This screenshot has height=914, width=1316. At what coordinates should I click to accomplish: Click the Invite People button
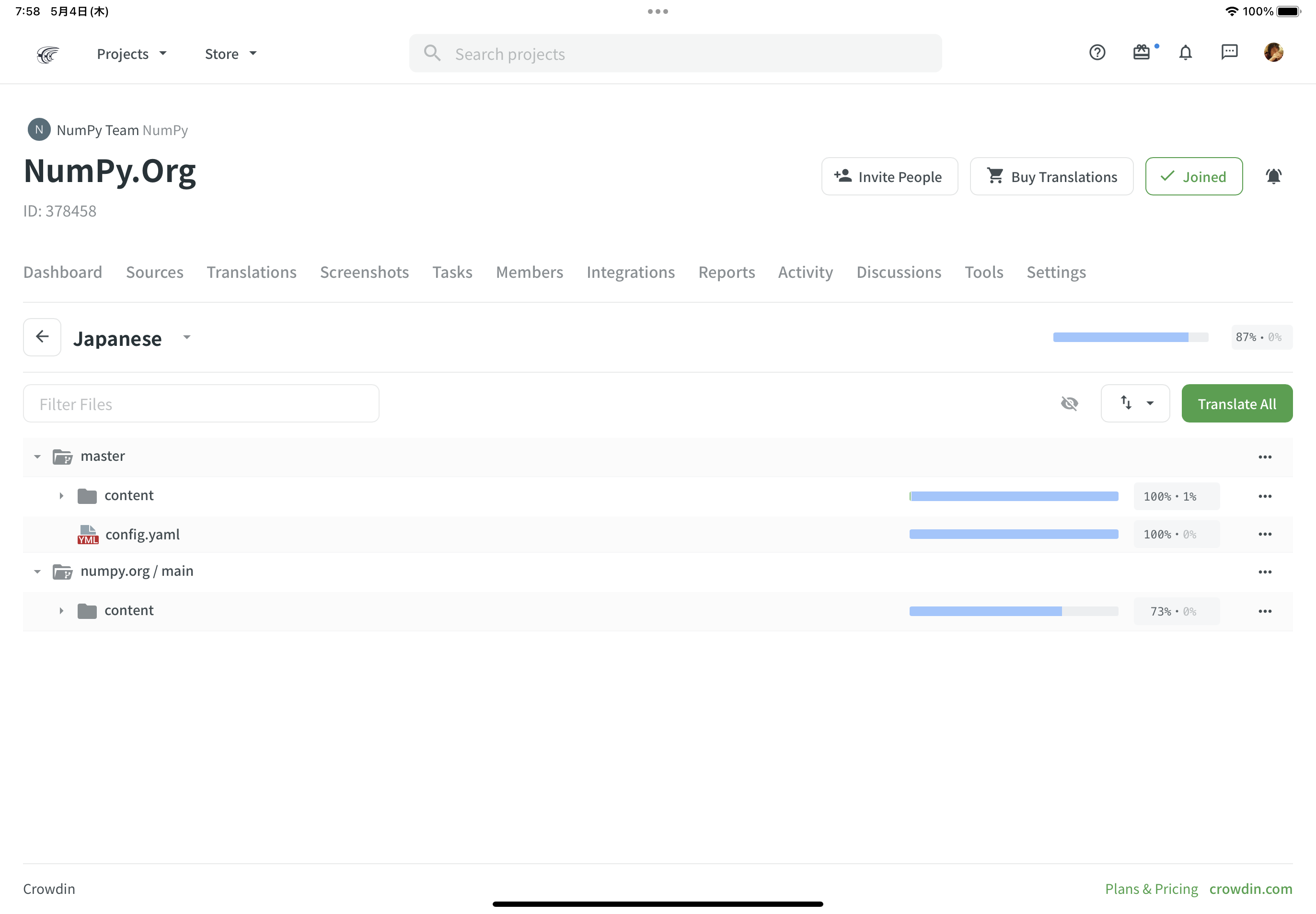coord(889,176)
